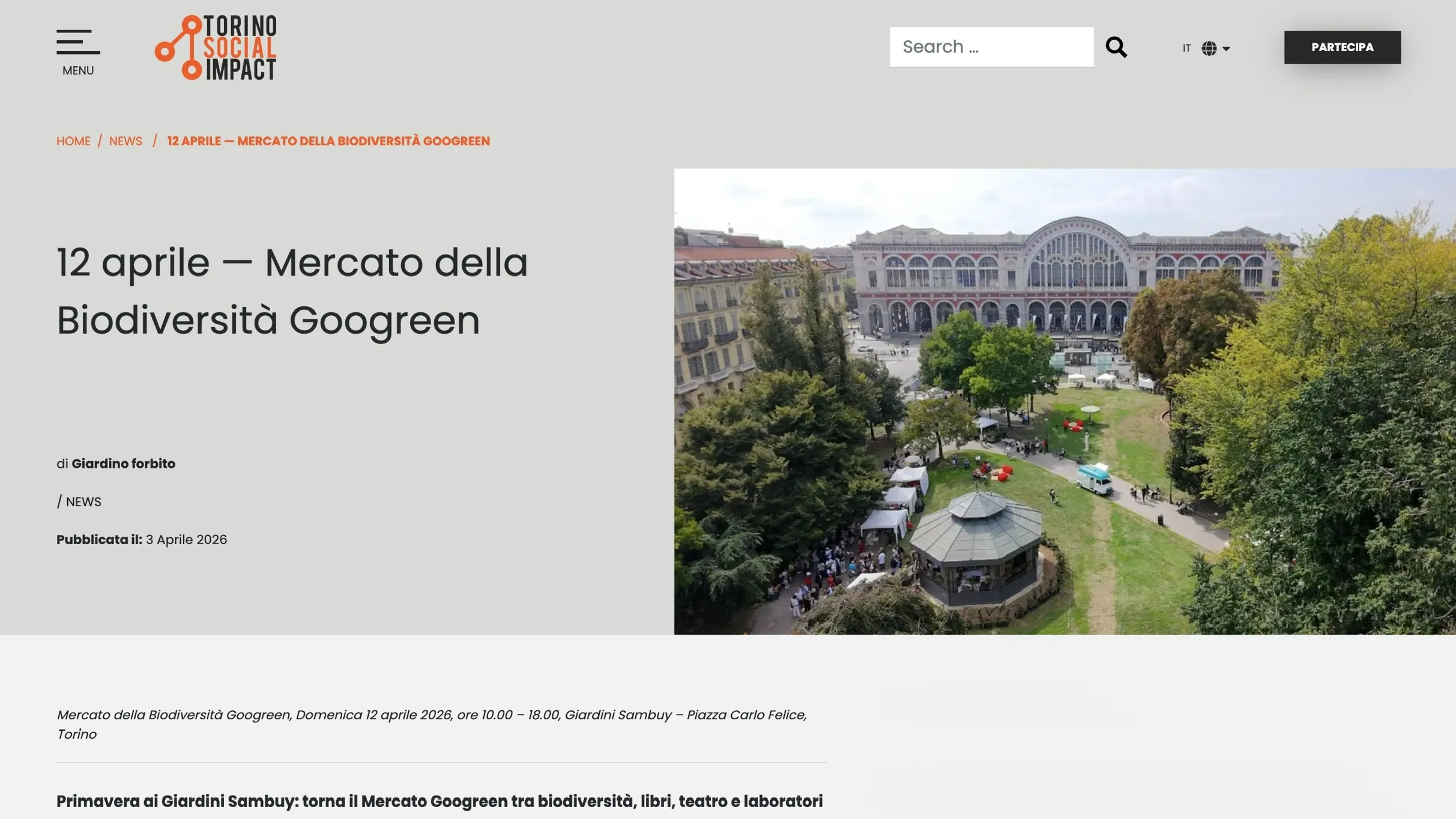Click the aerial park hero photo

[1064, 401]
